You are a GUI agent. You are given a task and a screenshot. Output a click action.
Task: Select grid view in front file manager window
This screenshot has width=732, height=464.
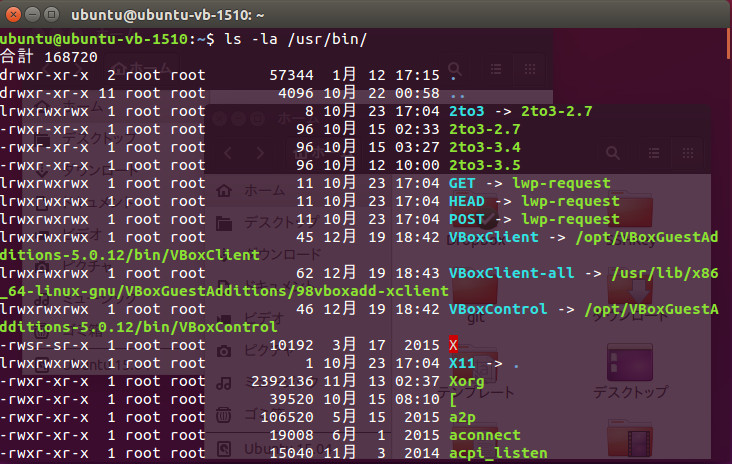coord(688,153)
